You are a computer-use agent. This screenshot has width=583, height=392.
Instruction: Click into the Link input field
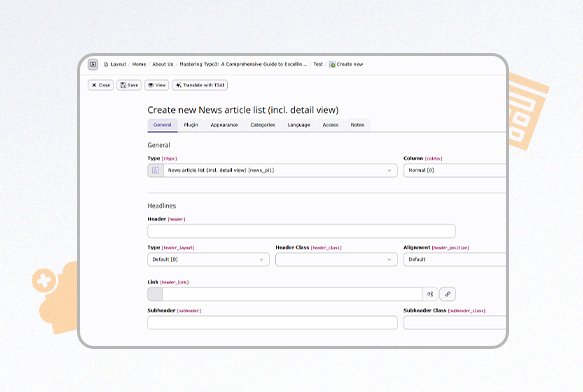tap(292, 294)
